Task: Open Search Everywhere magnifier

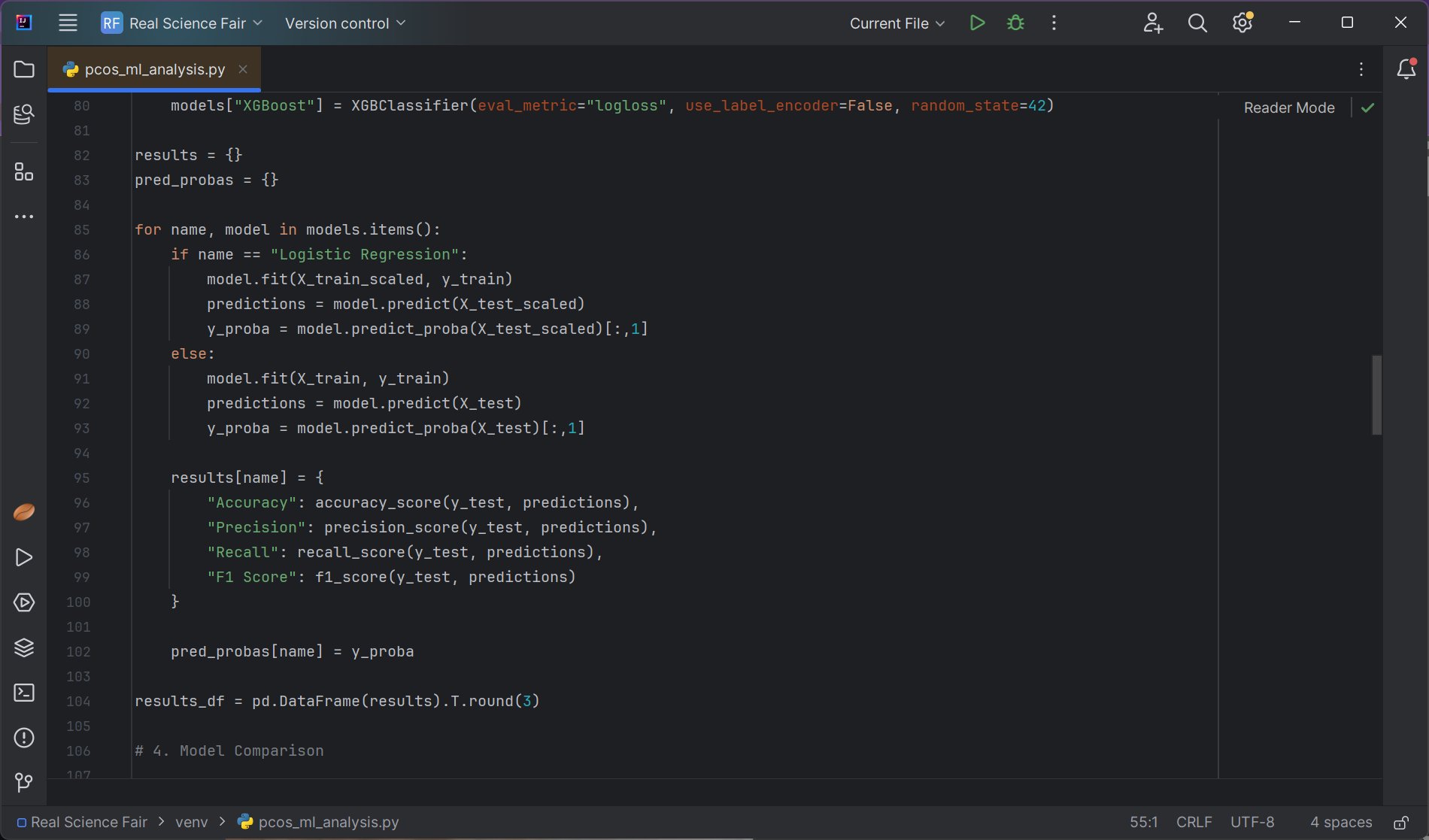Action: click(1197, 23)
